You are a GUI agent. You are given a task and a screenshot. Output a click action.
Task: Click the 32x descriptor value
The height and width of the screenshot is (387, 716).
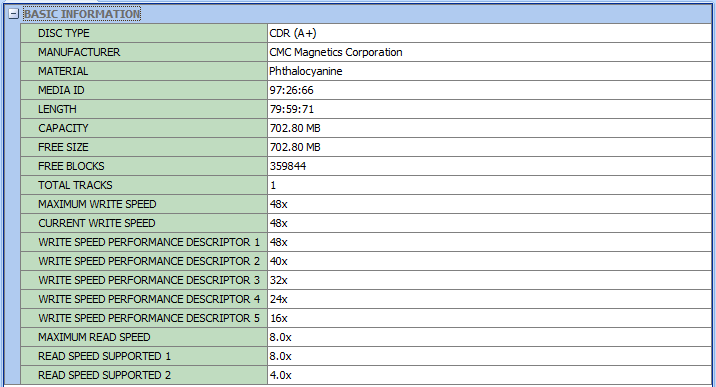coord(279,280)
